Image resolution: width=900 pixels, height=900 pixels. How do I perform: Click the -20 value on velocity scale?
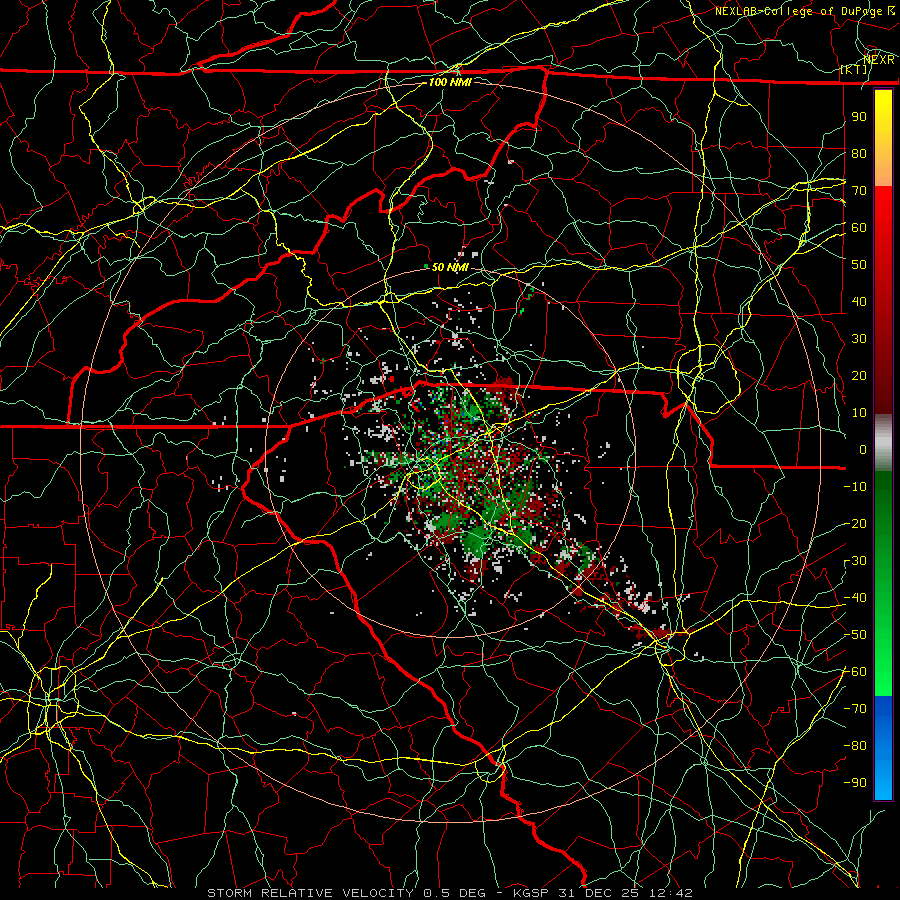pos(855,524)
